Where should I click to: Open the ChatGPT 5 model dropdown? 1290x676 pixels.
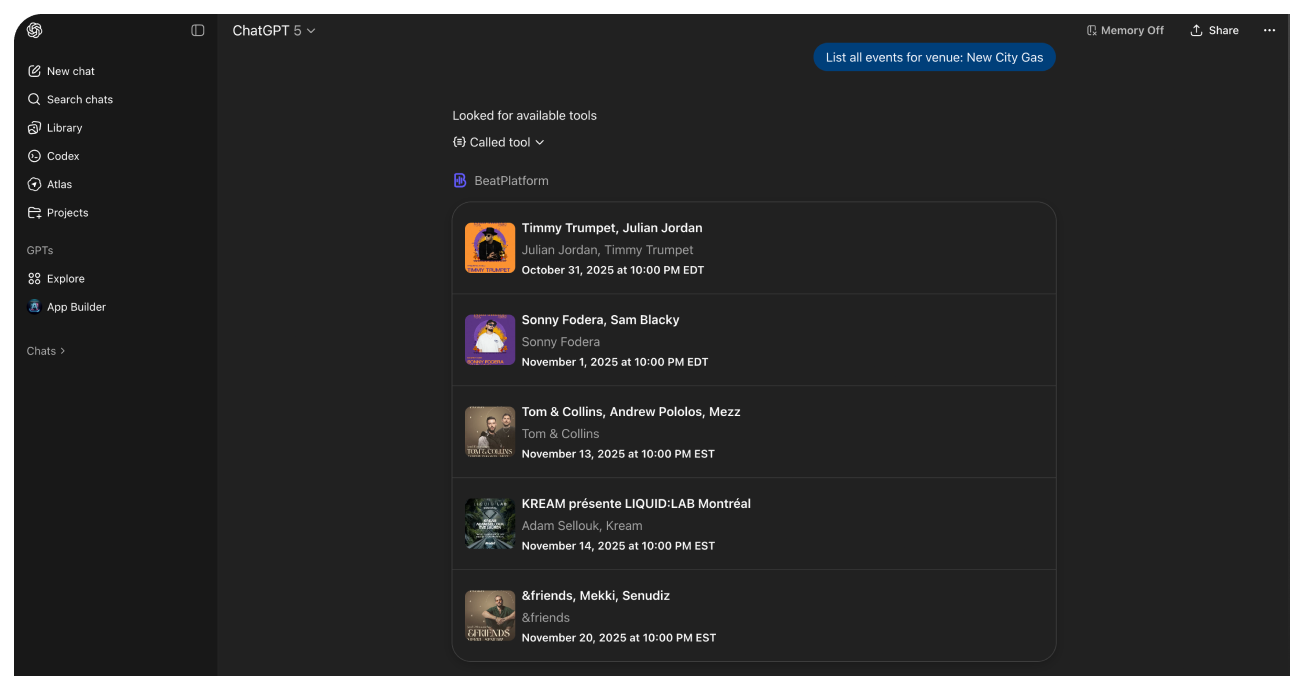click(x=274, y=31)
